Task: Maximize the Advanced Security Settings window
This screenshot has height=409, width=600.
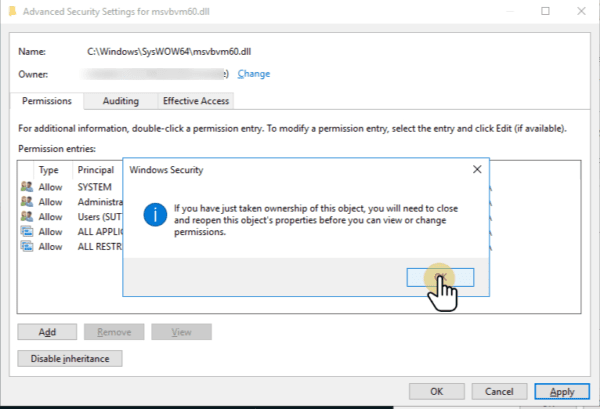Action: click(545, 12)
